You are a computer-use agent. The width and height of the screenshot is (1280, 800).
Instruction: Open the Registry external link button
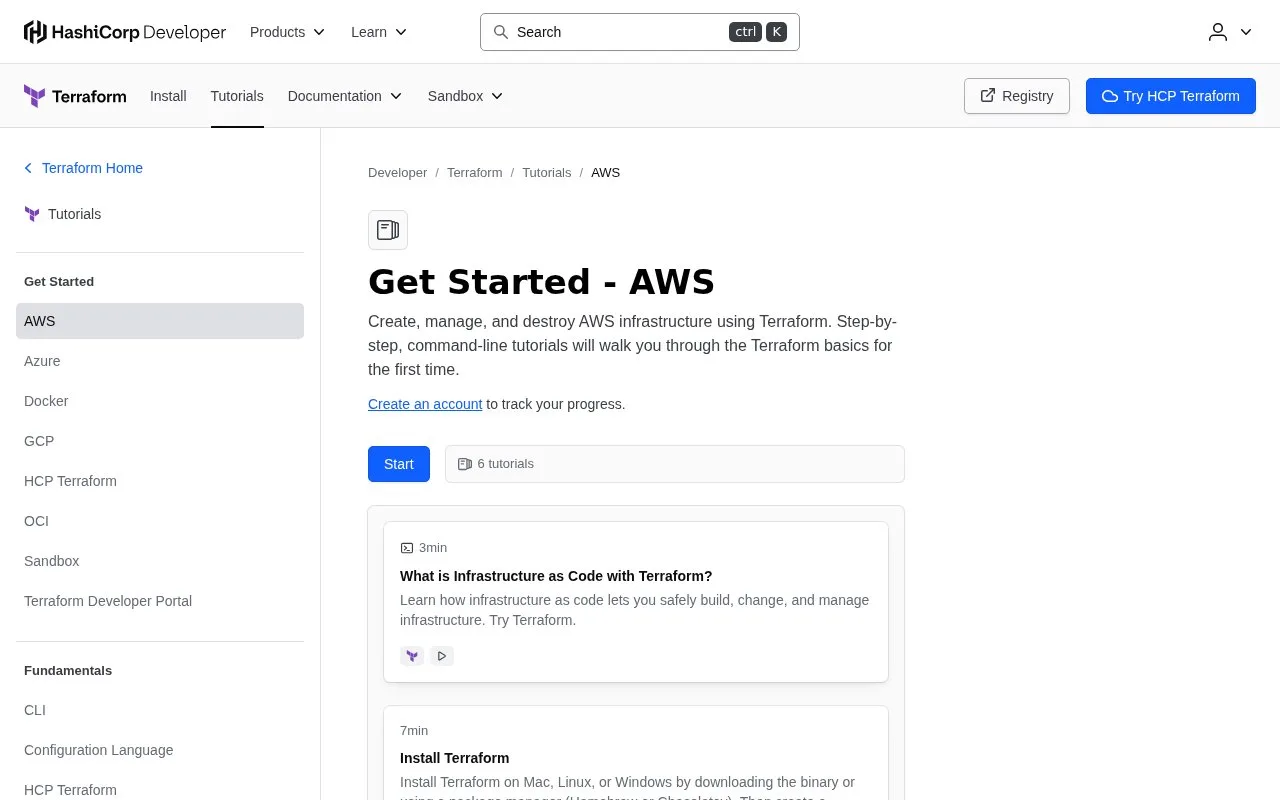point(1017,96)
